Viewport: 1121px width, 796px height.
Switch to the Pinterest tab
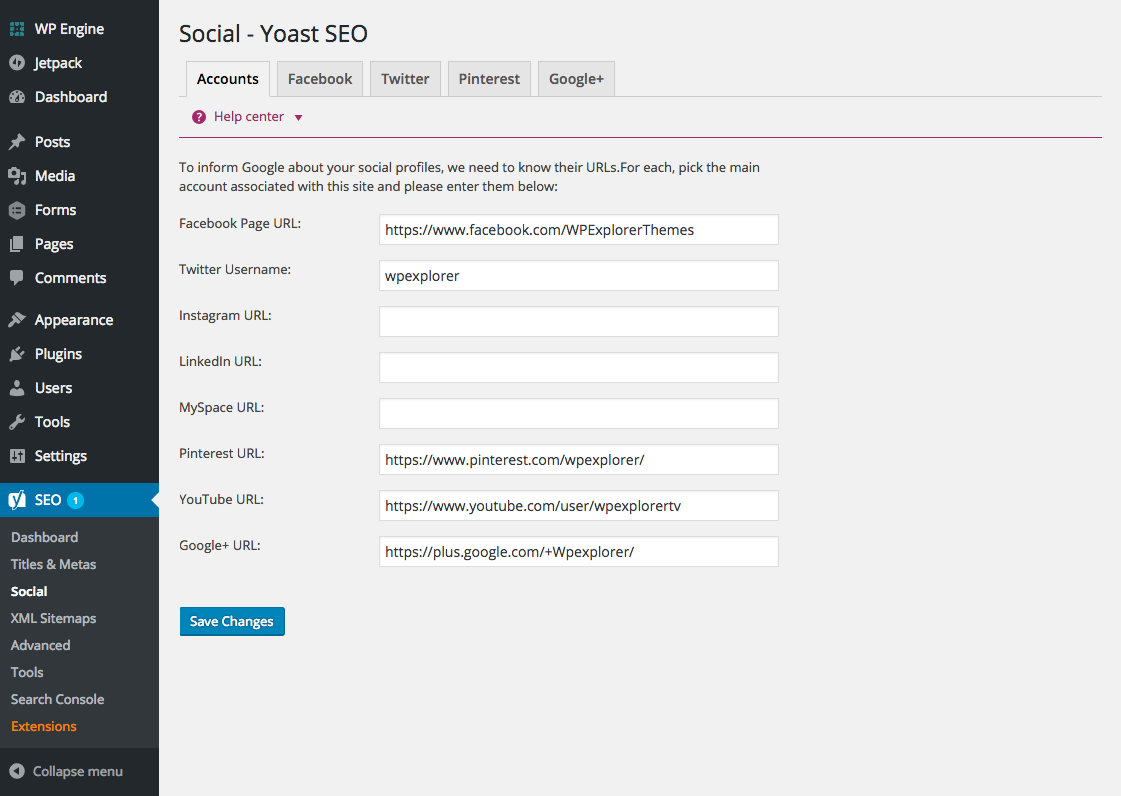490,79
